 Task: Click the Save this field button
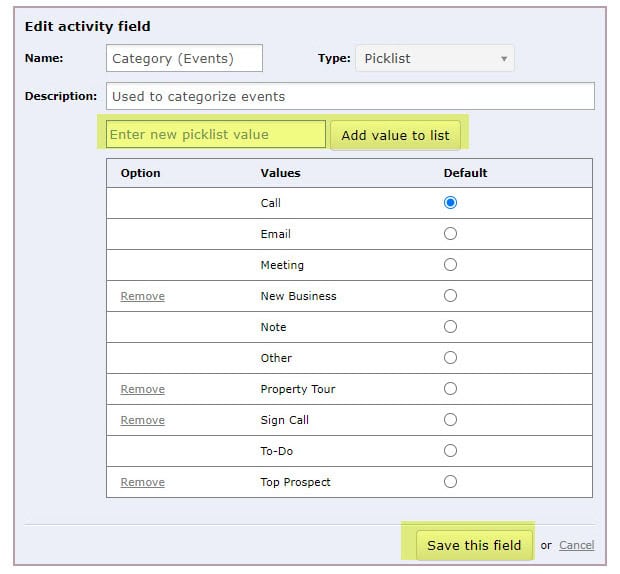tap(474, 545)
